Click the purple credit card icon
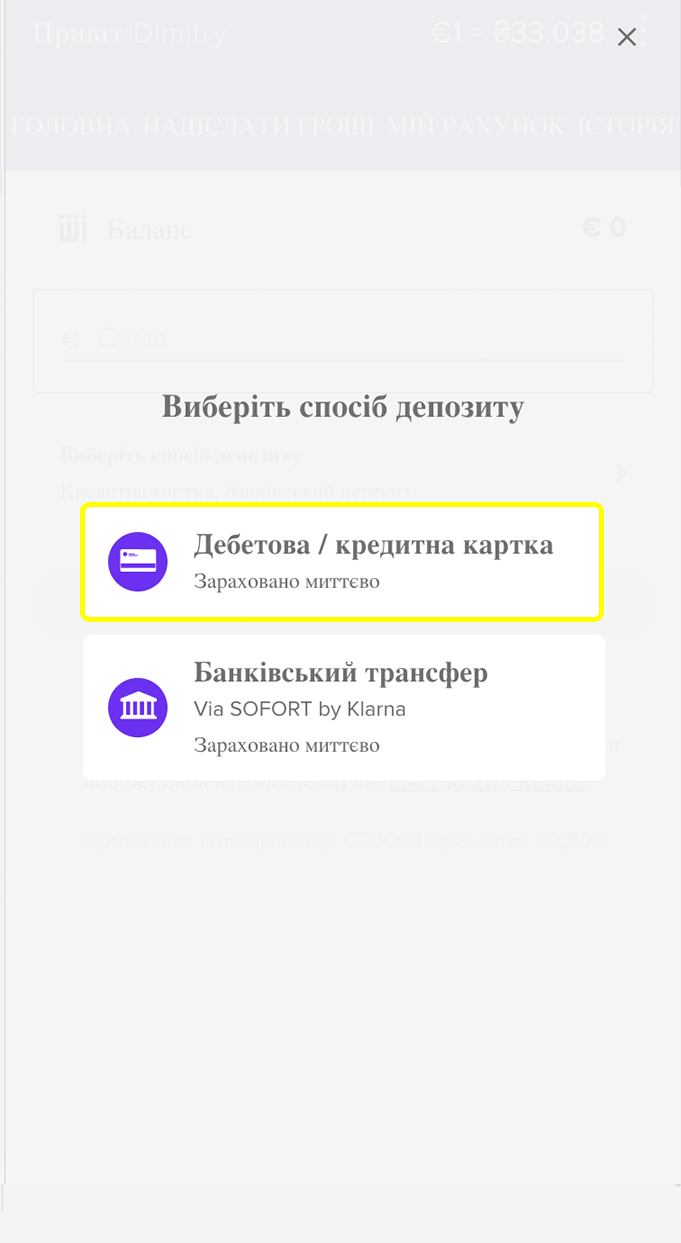The image size is (681, 1243). point(138,562)
